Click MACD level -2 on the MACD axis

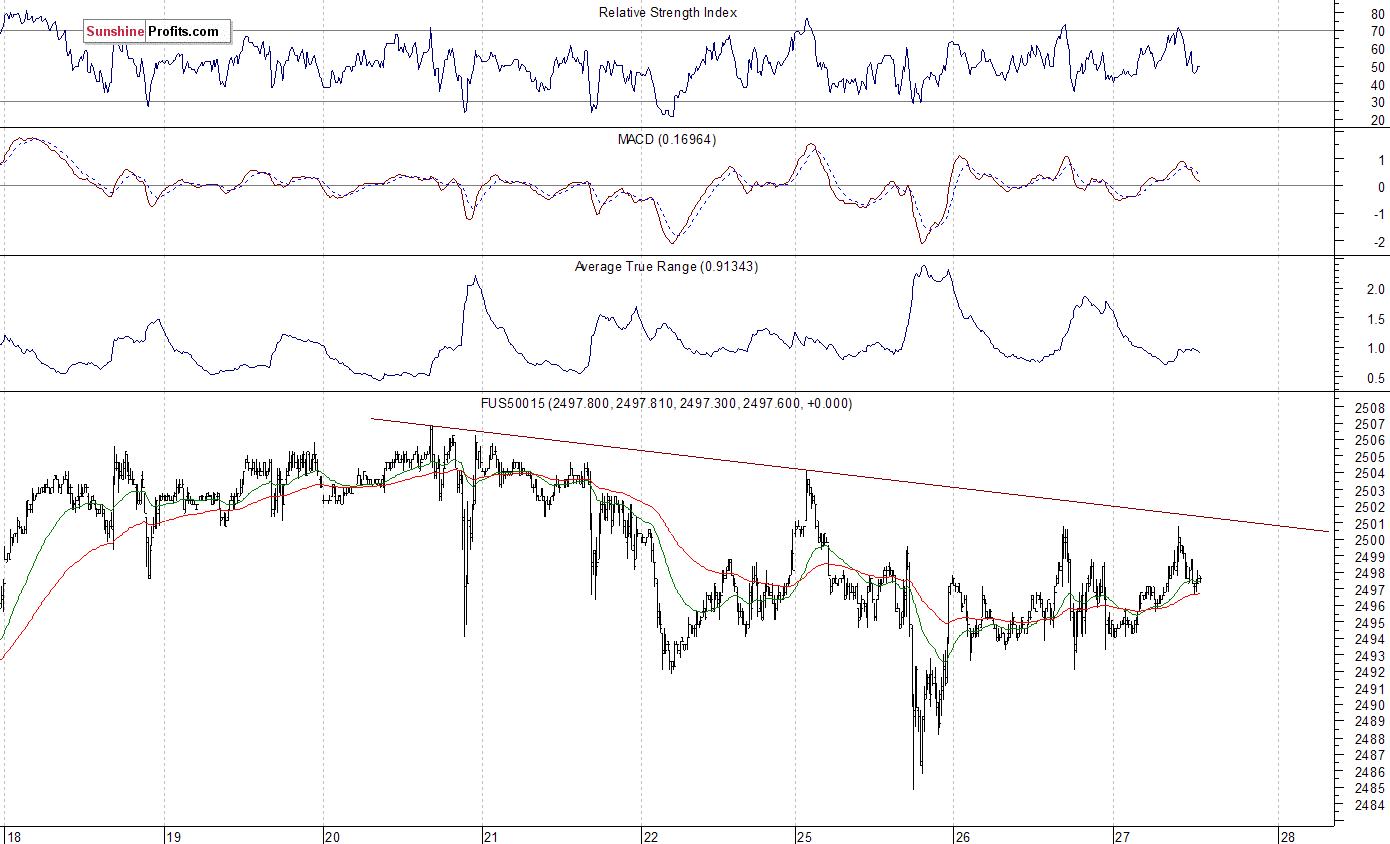(x=1378, y=243)
